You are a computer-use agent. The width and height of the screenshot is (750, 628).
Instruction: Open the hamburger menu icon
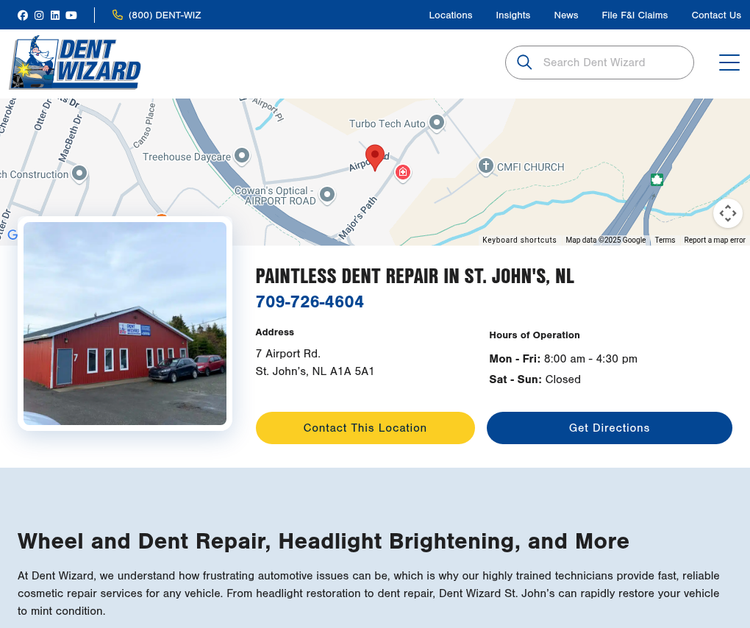(729, 63)
